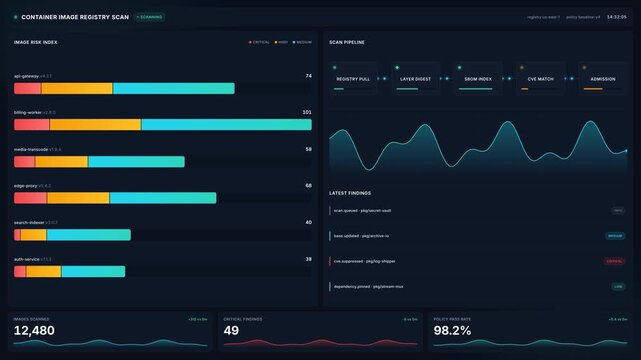Click the ADMISSION progress bar
641x360 pixels.
point(603,89)
